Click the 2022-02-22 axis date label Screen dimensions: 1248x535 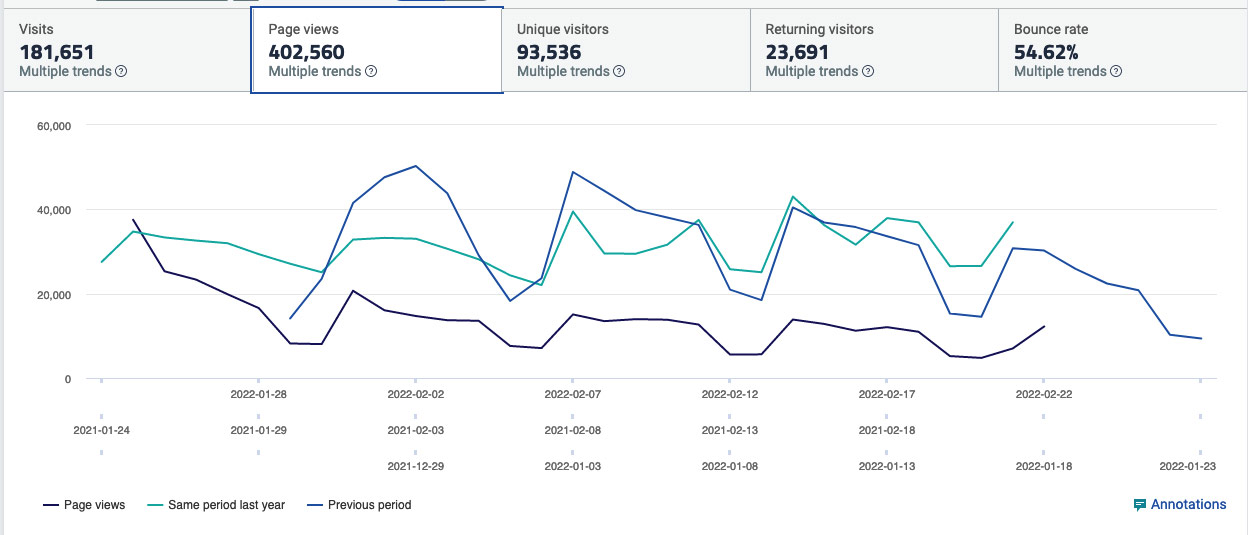[1044, 395]
